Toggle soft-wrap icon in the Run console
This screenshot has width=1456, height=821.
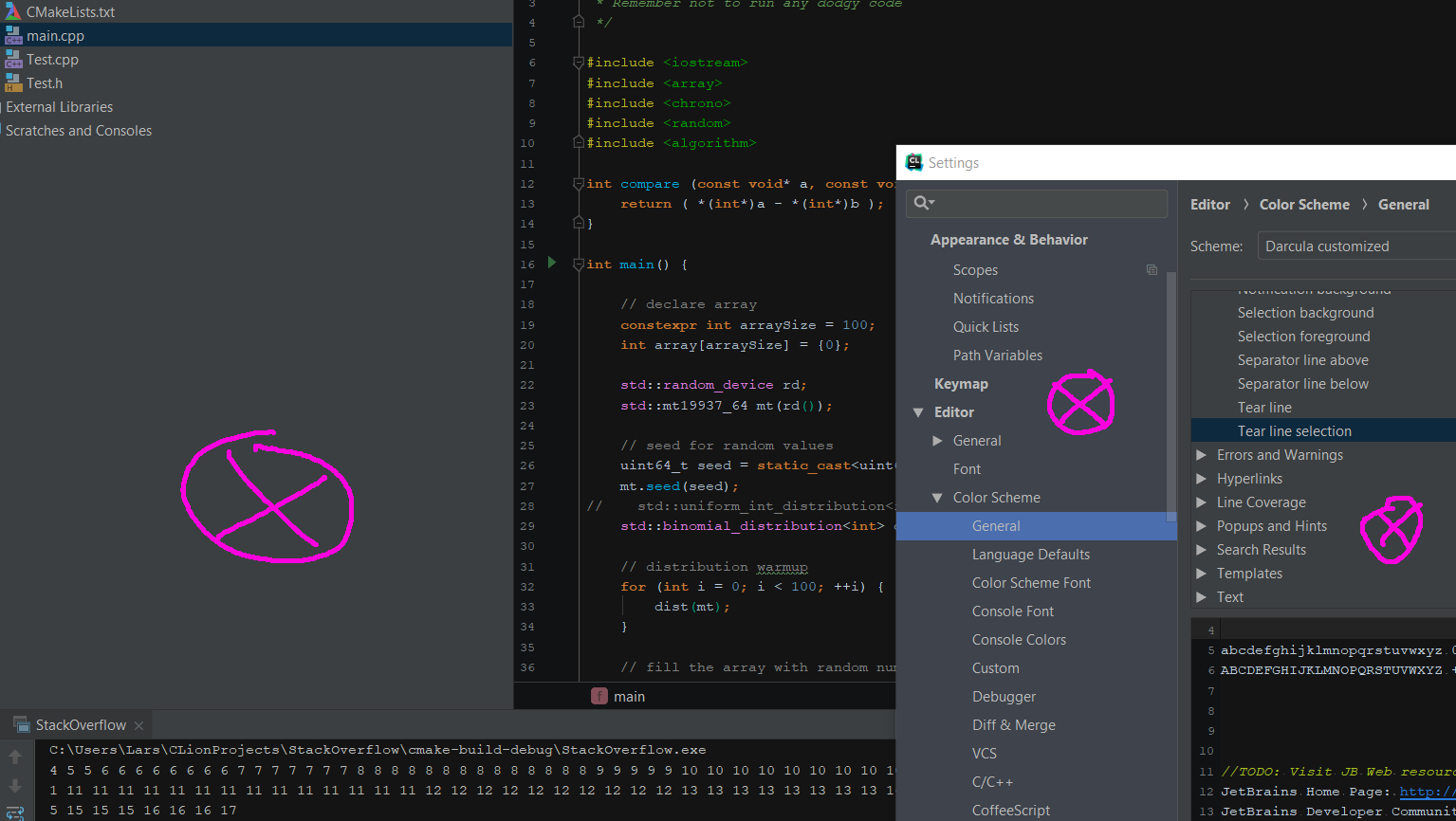(15, 812)
